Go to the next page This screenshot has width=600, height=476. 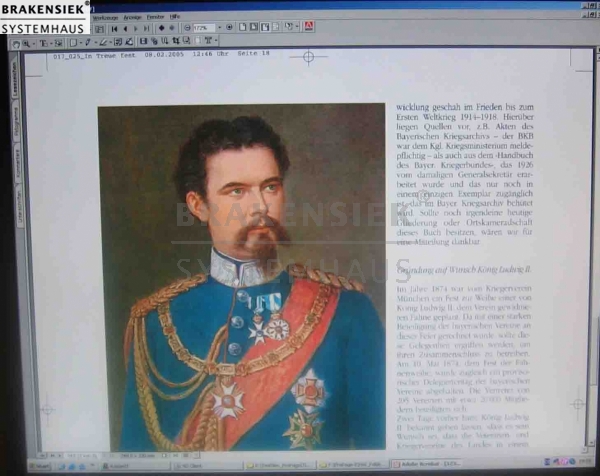pyautogui.click(x=136, y=29)
